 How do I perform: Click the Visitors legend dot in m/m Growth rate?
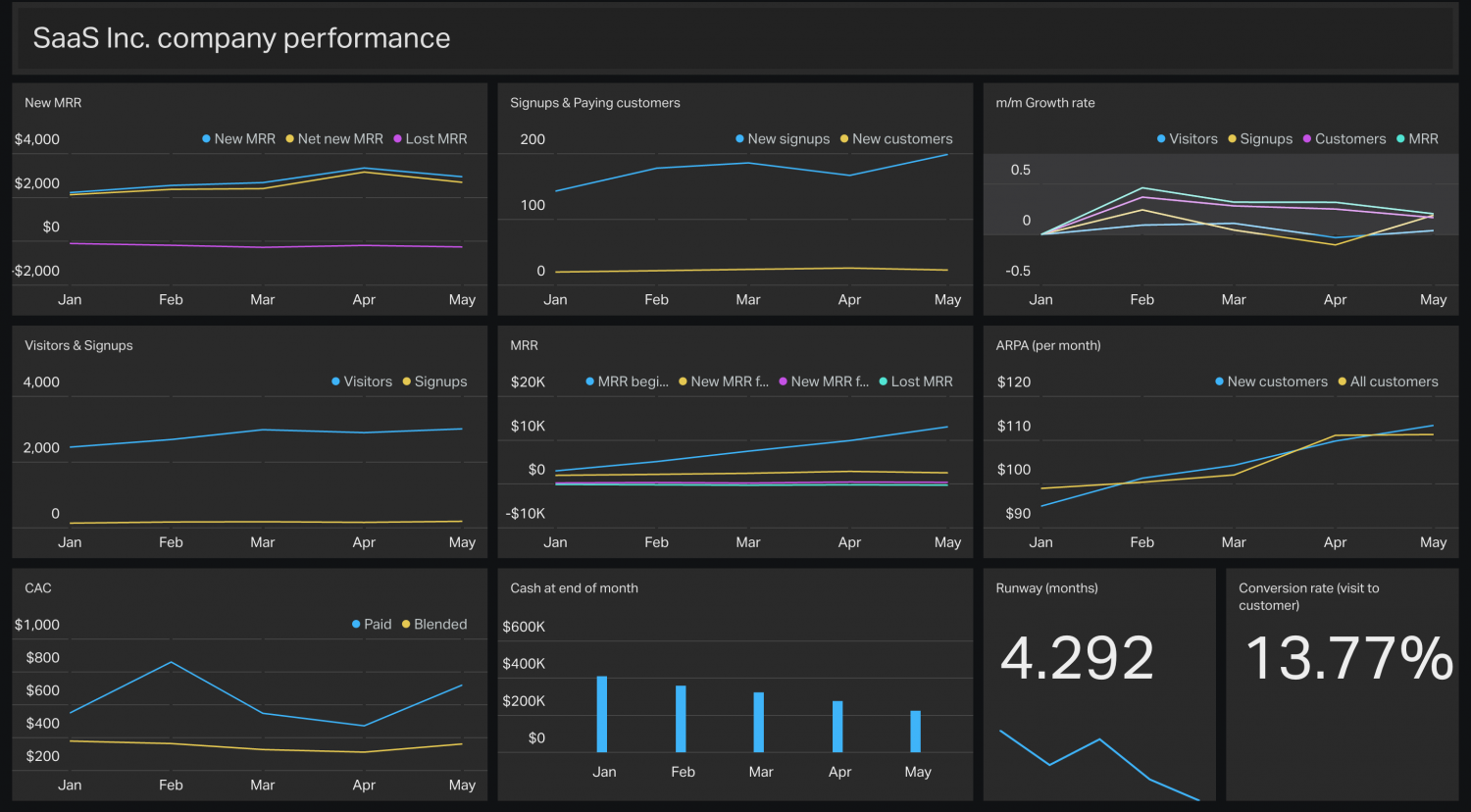point(1162,138)
